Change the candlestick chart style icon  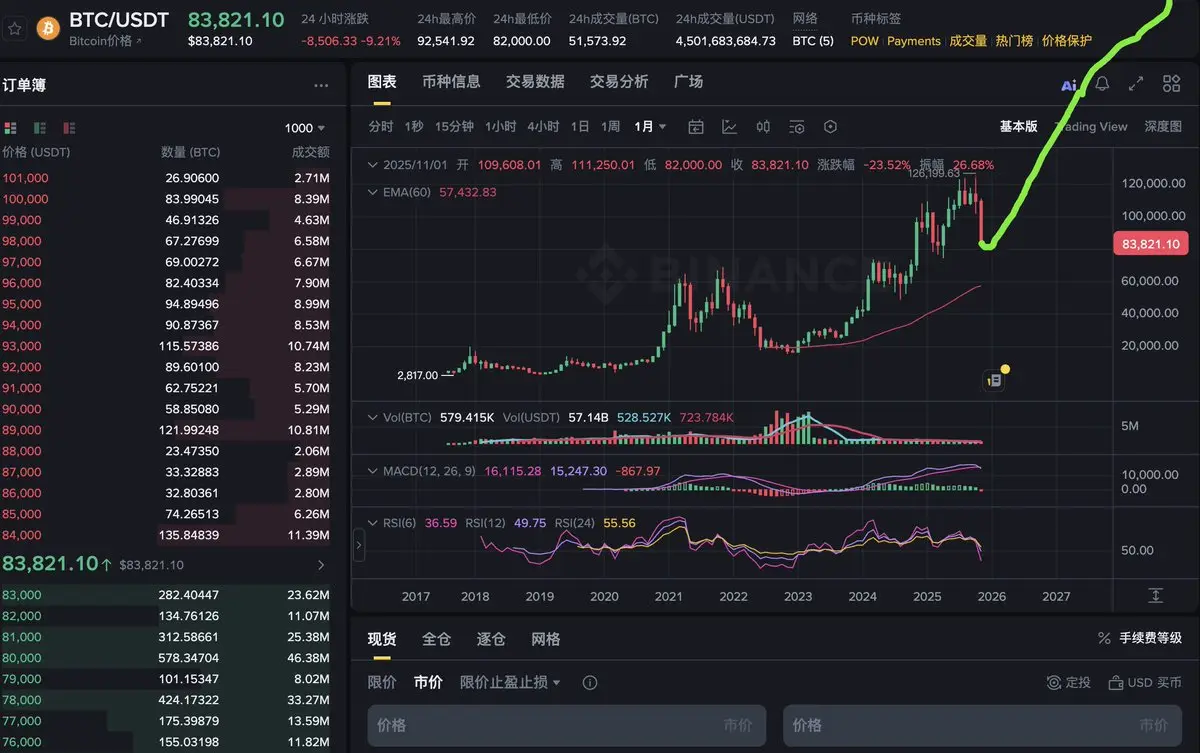pyautogui.click(x=763, y=127)
